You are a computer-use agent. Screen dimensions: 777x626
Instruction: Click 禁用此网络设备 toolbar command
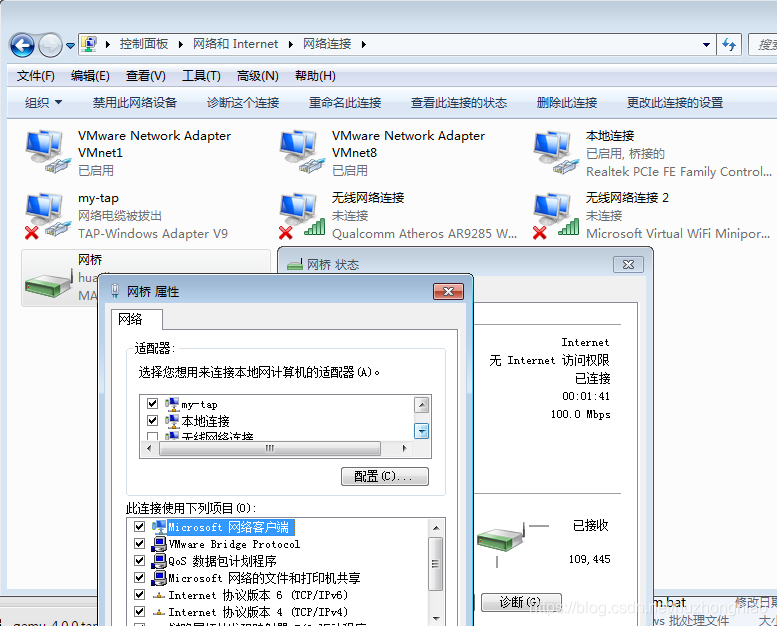pos(135,103)
